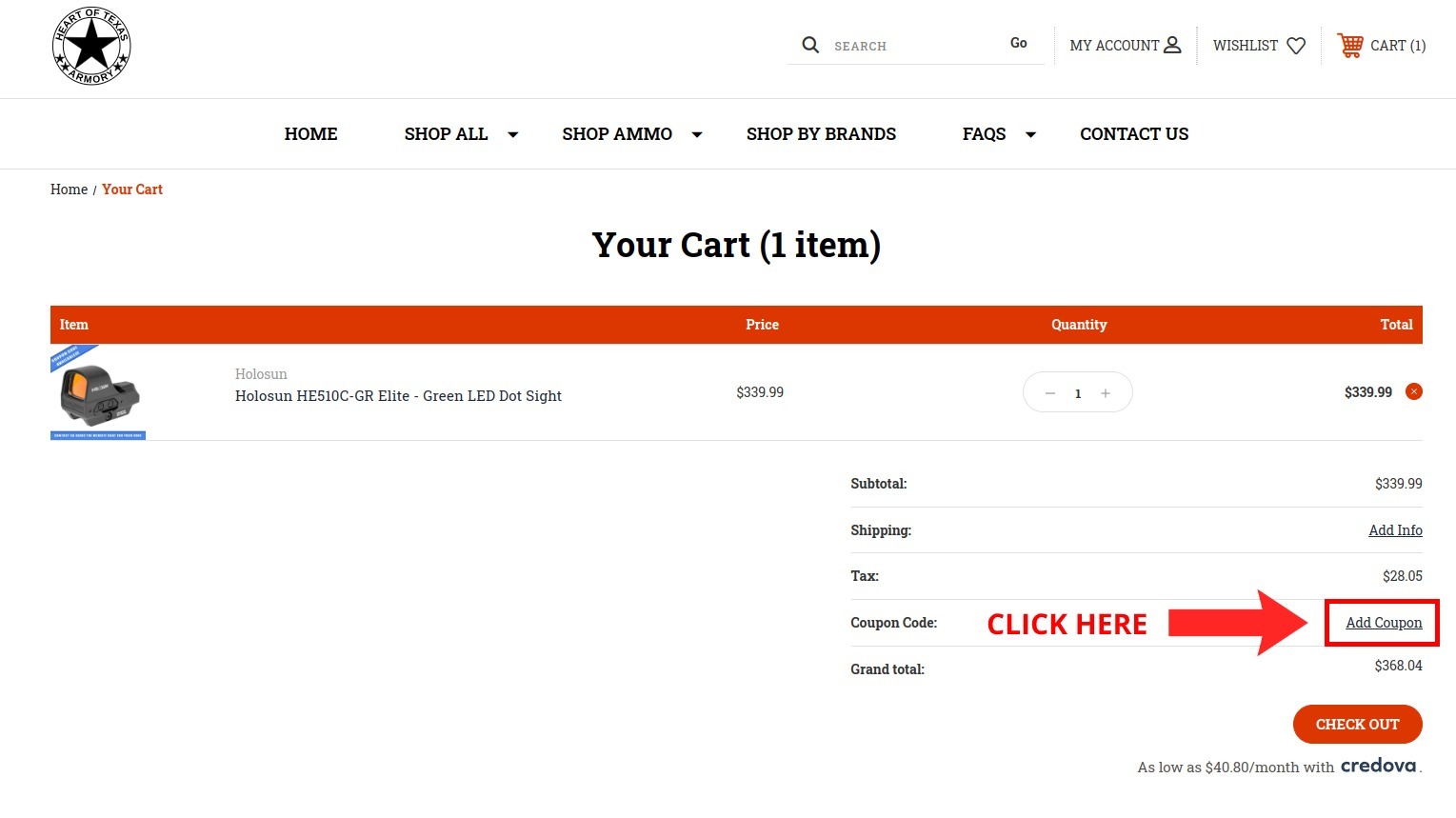Viewport: 1456px width, 818px height.
Task: Open Holosun HE510C-GR Elite product link
Action: [x=398, y=396]
